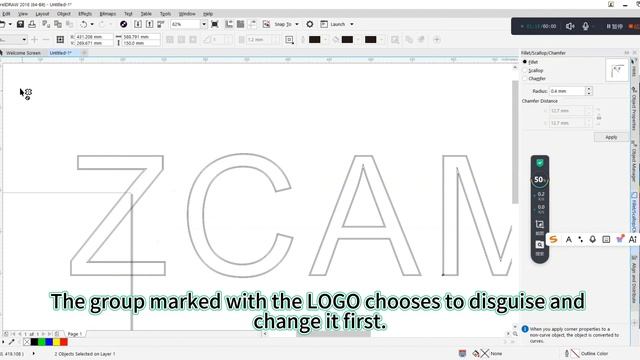
Task: Pick the yellow palette swatch
Action: pyautogui.click(x=56, y=342)
